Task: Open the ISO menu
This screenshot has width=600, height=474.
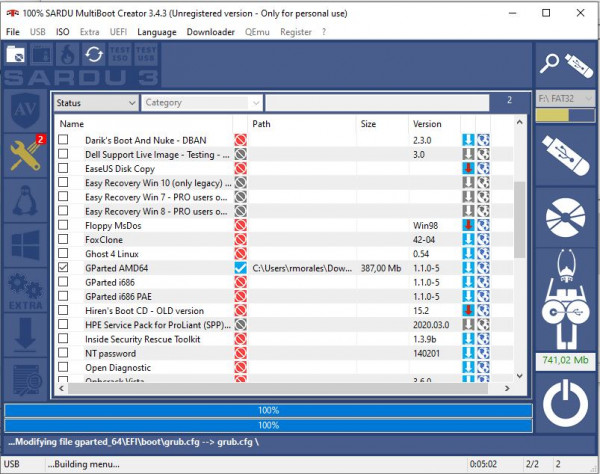Action: coord(63,32)
